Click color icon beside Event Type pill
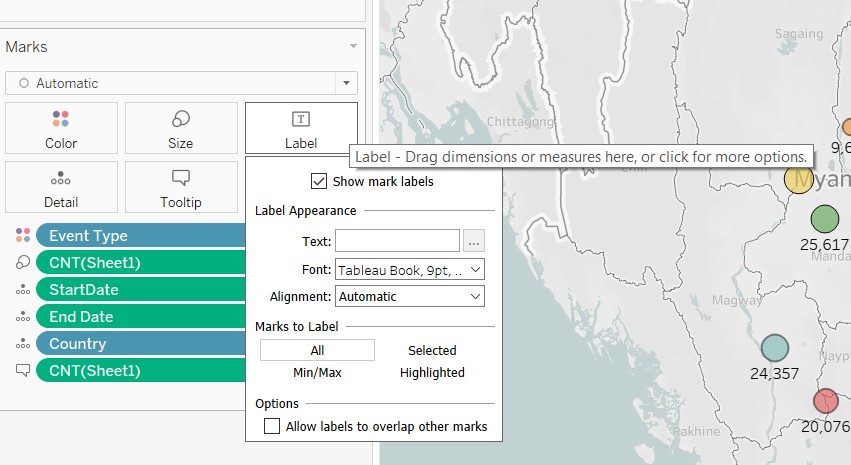Viewport: 851px width, 465px height. [22, 236]
